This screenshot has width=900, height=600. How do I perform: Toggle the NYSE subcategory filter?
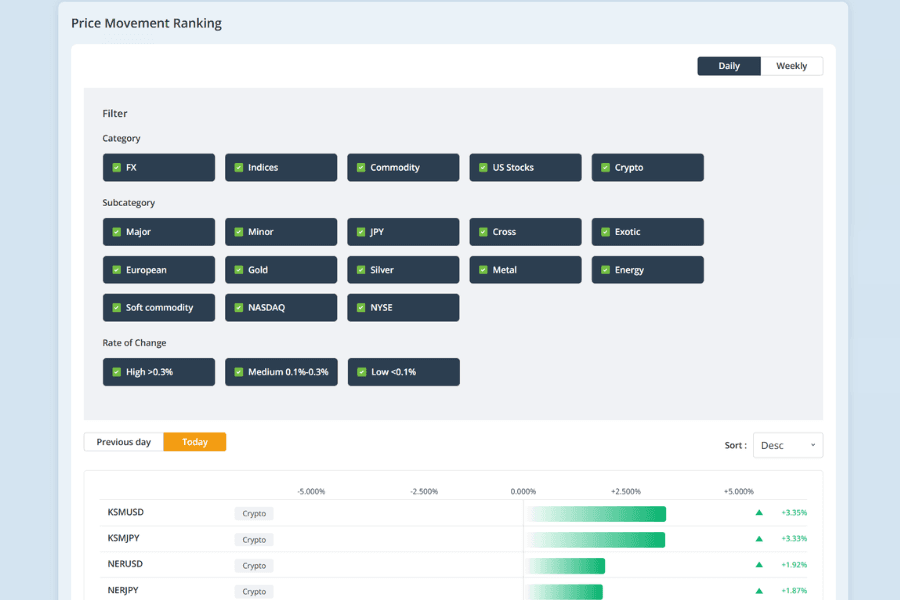[x=404, y=308]
